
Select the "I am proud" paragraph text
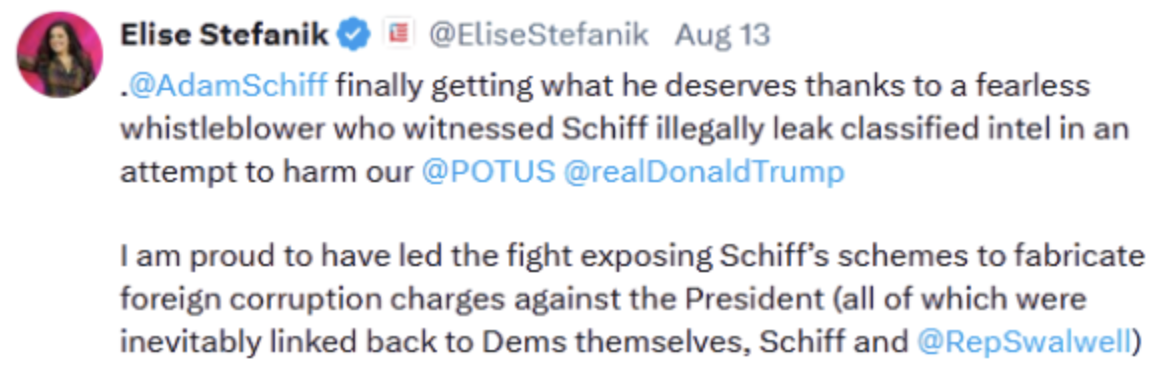pos(633,299)
